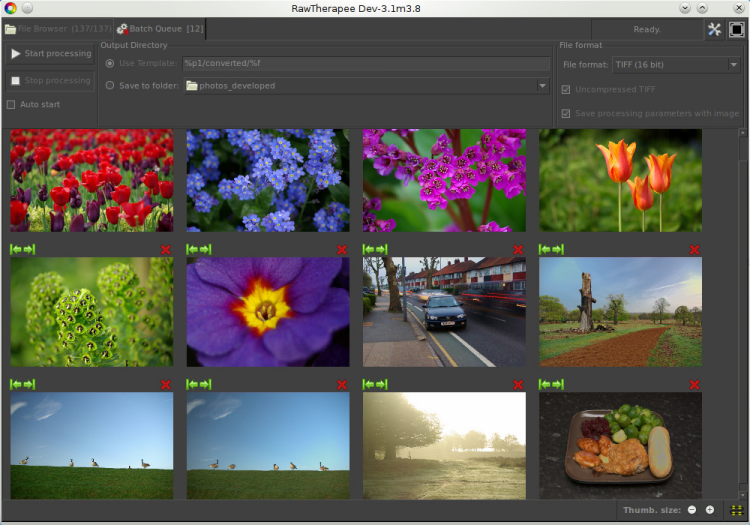Toggle fullscreen with the top-right square icon
This screenshot has width=750, height=525.
736,30
